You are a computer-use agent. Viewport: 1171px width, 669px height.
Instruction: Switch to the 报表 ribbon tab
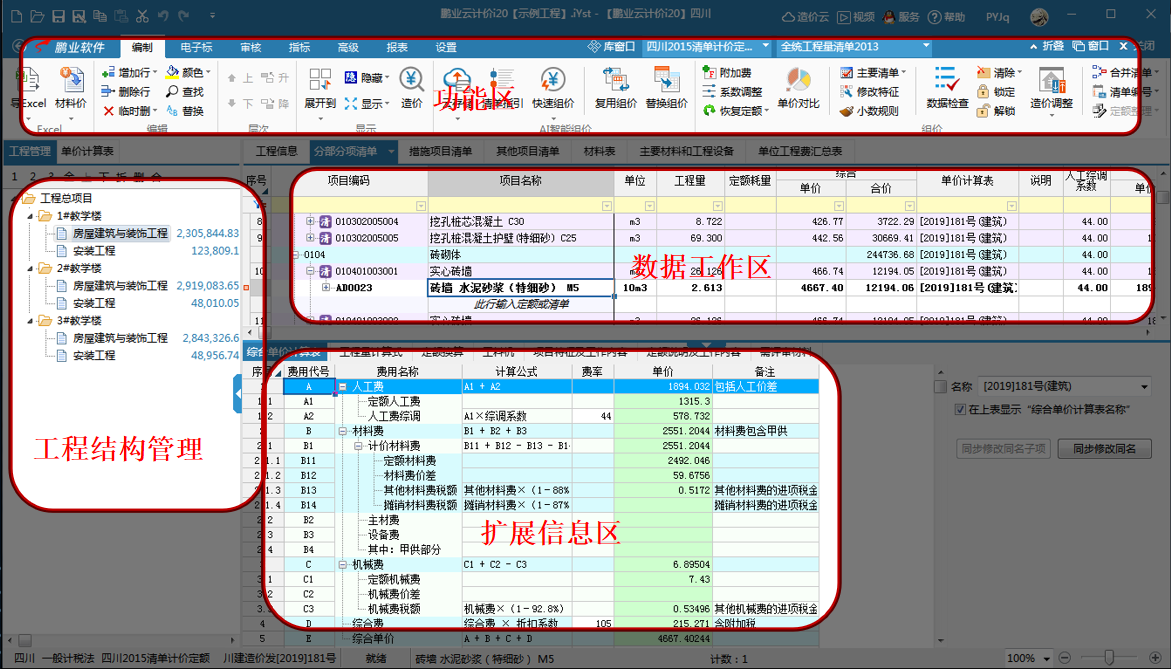point(397,47)
